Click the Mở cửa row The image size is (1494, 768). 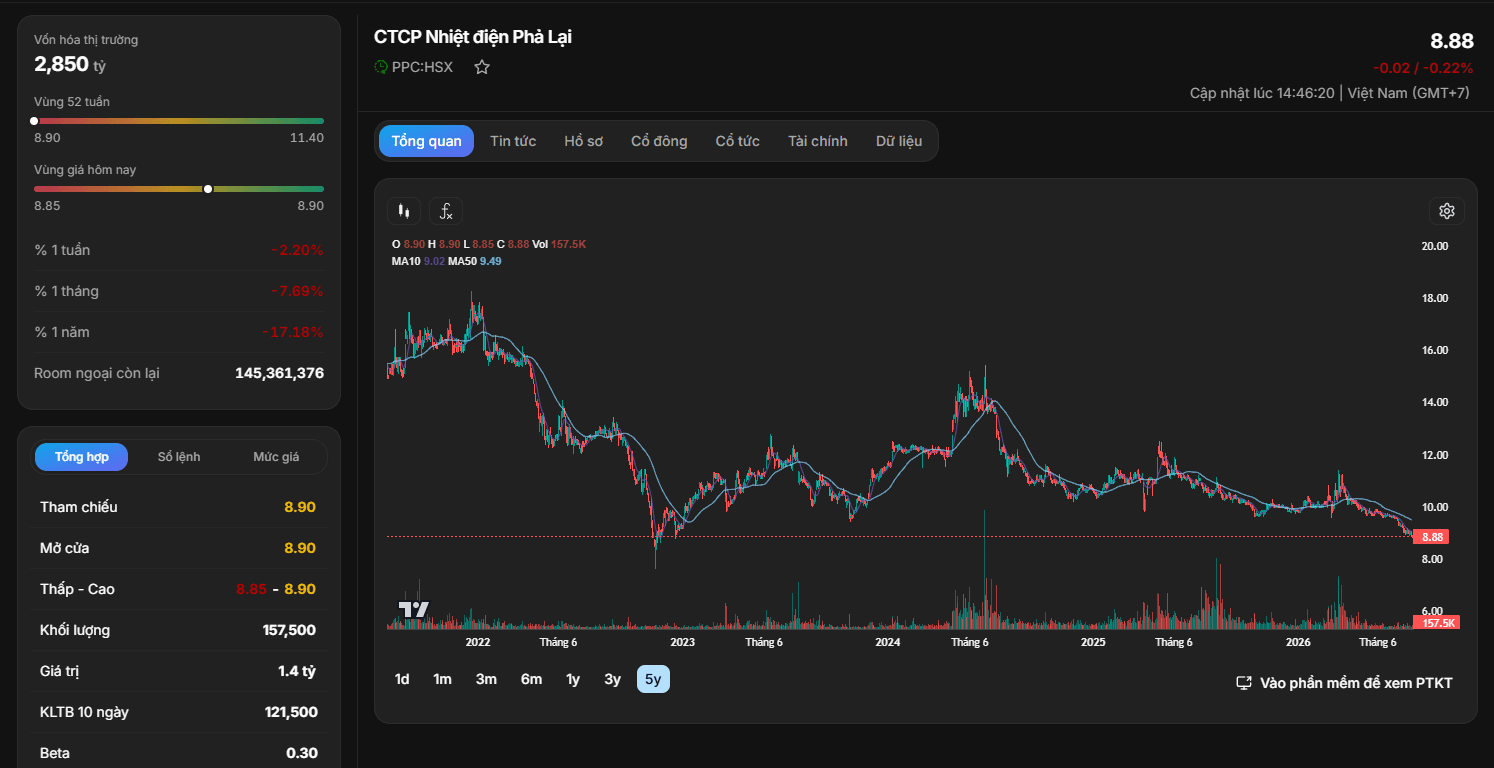click(x=178, y=548)
